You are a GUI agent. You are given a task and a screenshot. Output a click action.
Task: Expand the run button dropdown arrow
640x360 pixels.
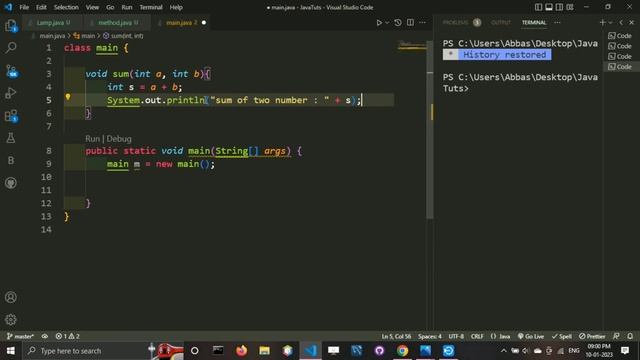387,22
